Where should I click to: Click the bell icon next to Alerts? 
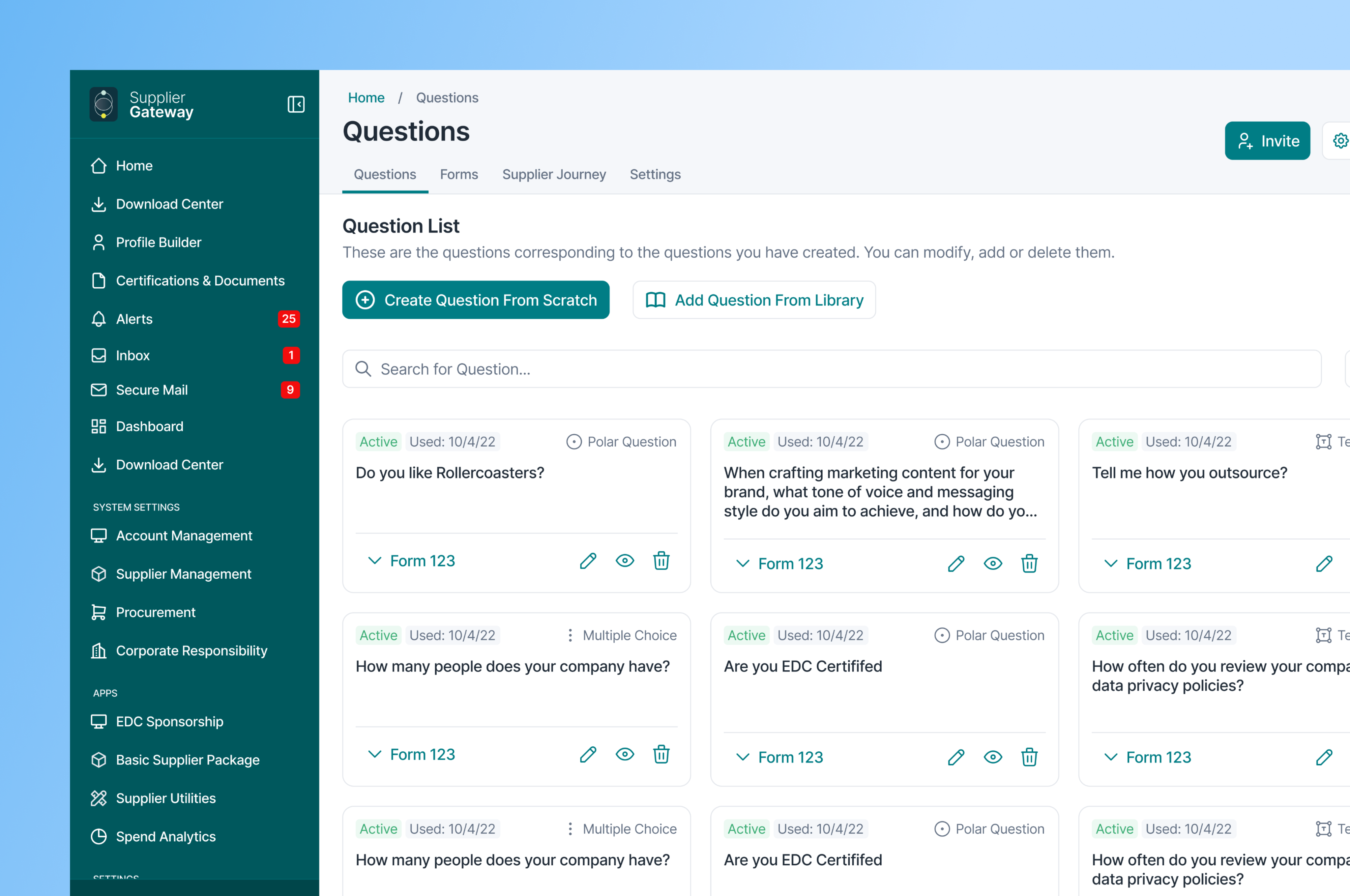point(99,319)
